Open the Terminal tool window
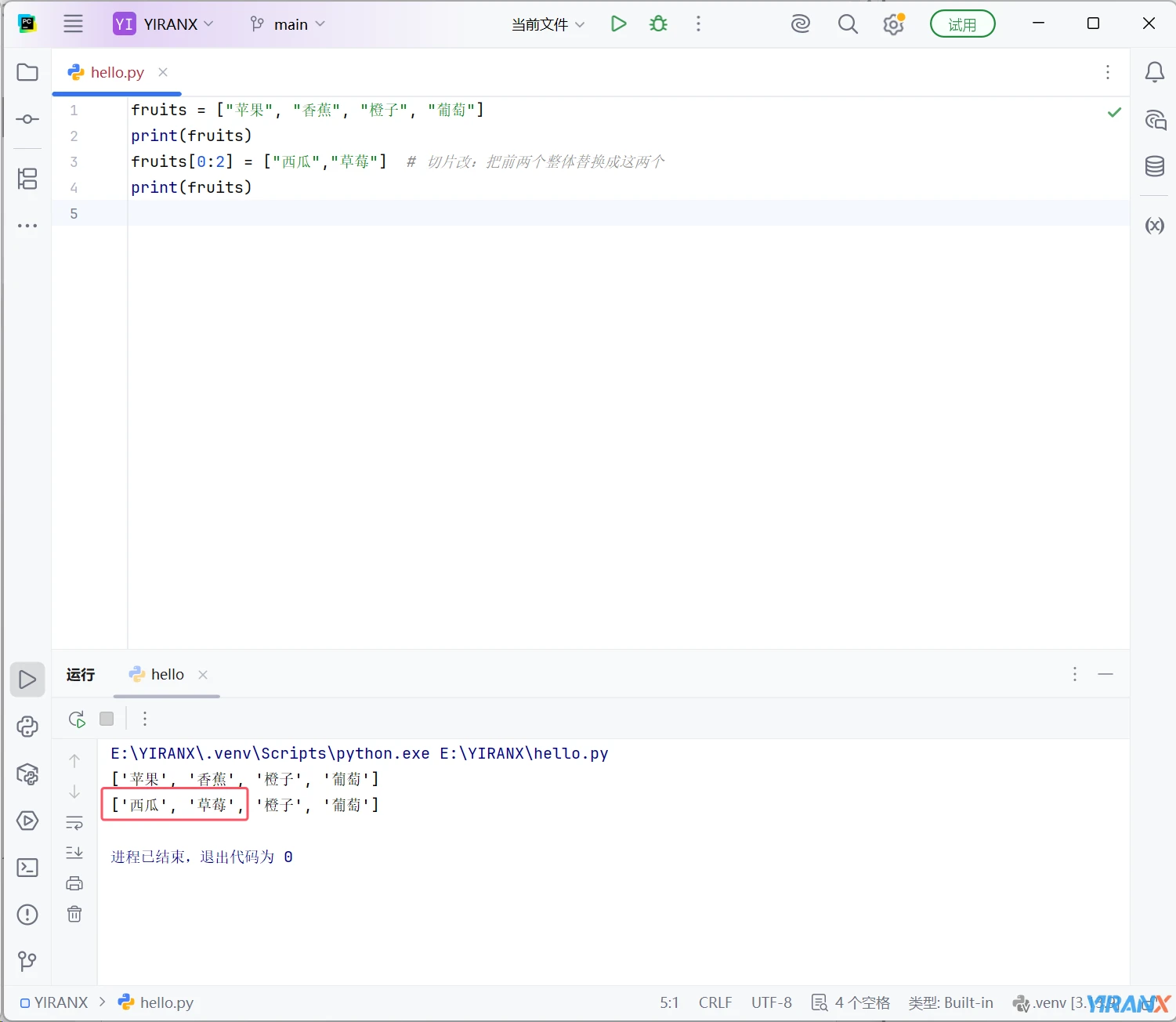The image size is (1176, 1022). click(27, 868)
